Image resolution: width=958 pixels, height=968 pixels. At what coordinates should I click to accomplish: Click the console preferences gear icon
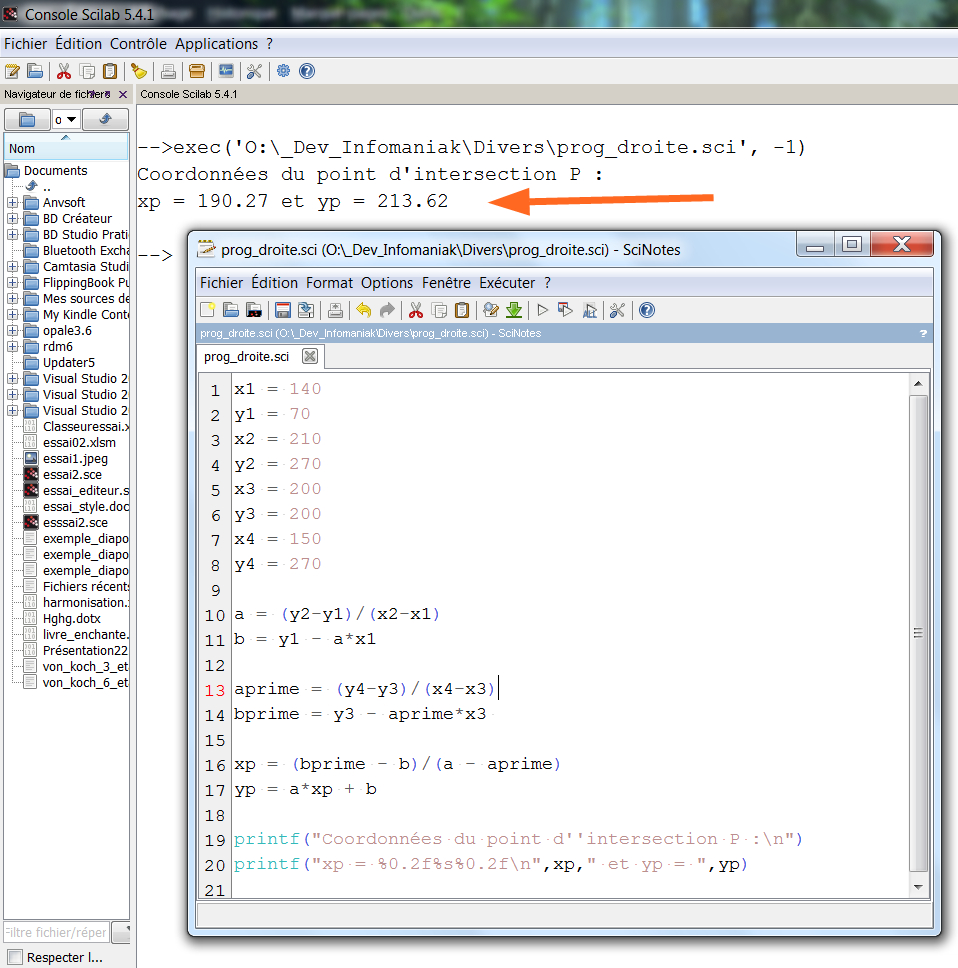coord(283,71)
